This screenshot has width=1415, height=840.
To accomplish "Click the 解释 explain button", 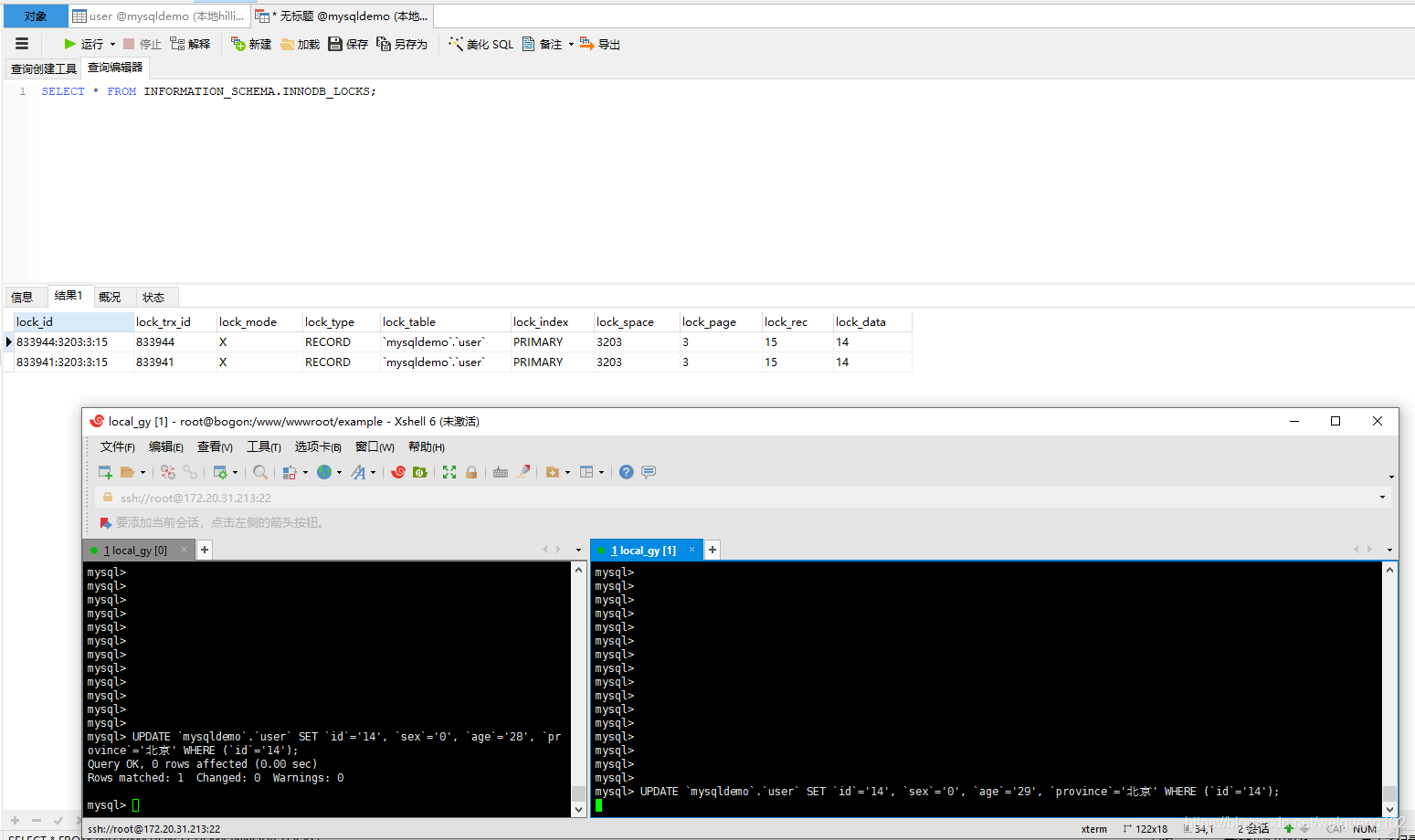I will point(191,43).
